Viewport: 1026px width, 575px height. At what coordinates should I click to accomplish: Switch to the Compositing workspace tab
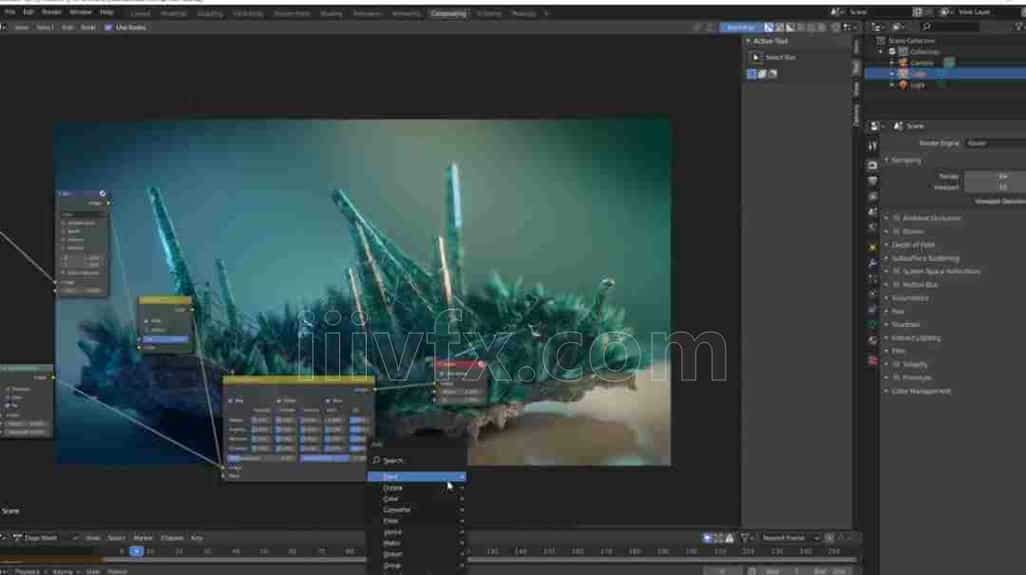click(448, 13)
